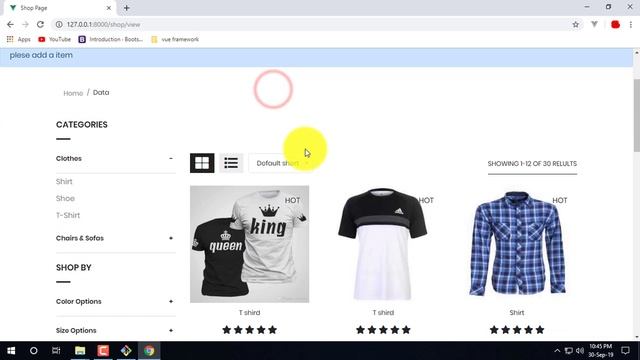Open the Shoe category link
Viewport: 640px width, 360px height.
(65, 198)
